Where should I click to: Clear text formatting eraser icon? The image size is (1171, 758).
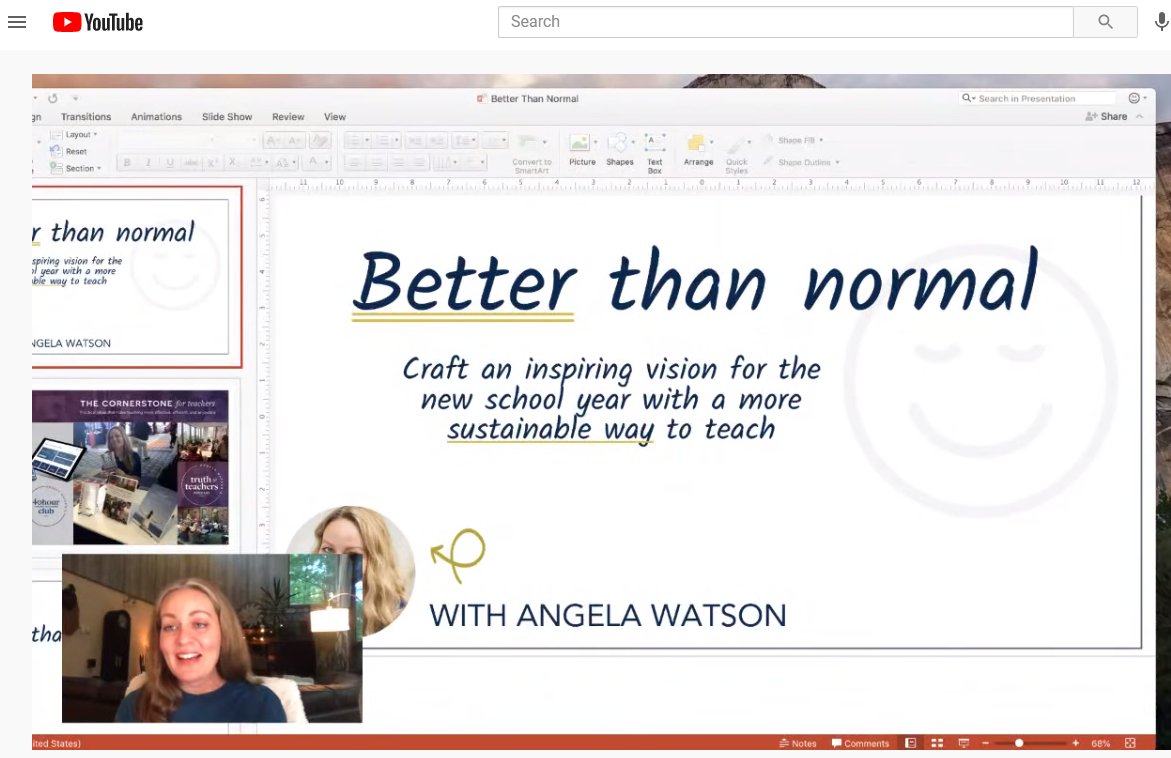(320, 140)
